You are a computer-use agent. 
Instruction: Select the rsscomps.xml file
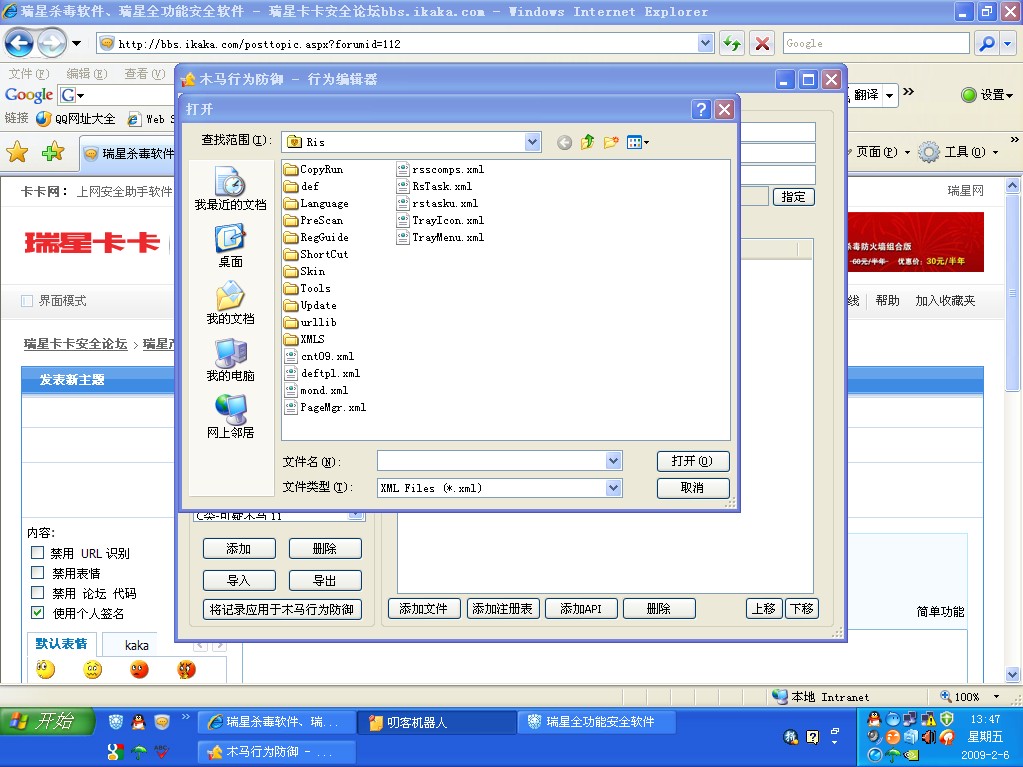[440, 170]
